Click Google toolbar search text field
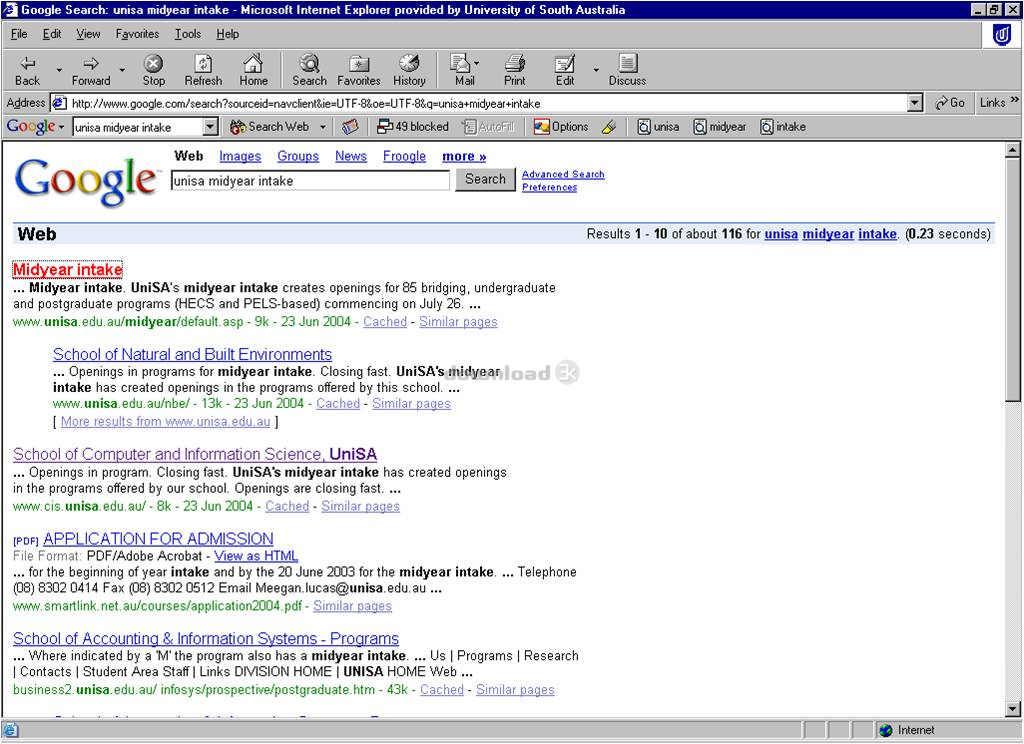The height and width of the screenshot is (744, 1024). tap(138, 127)
